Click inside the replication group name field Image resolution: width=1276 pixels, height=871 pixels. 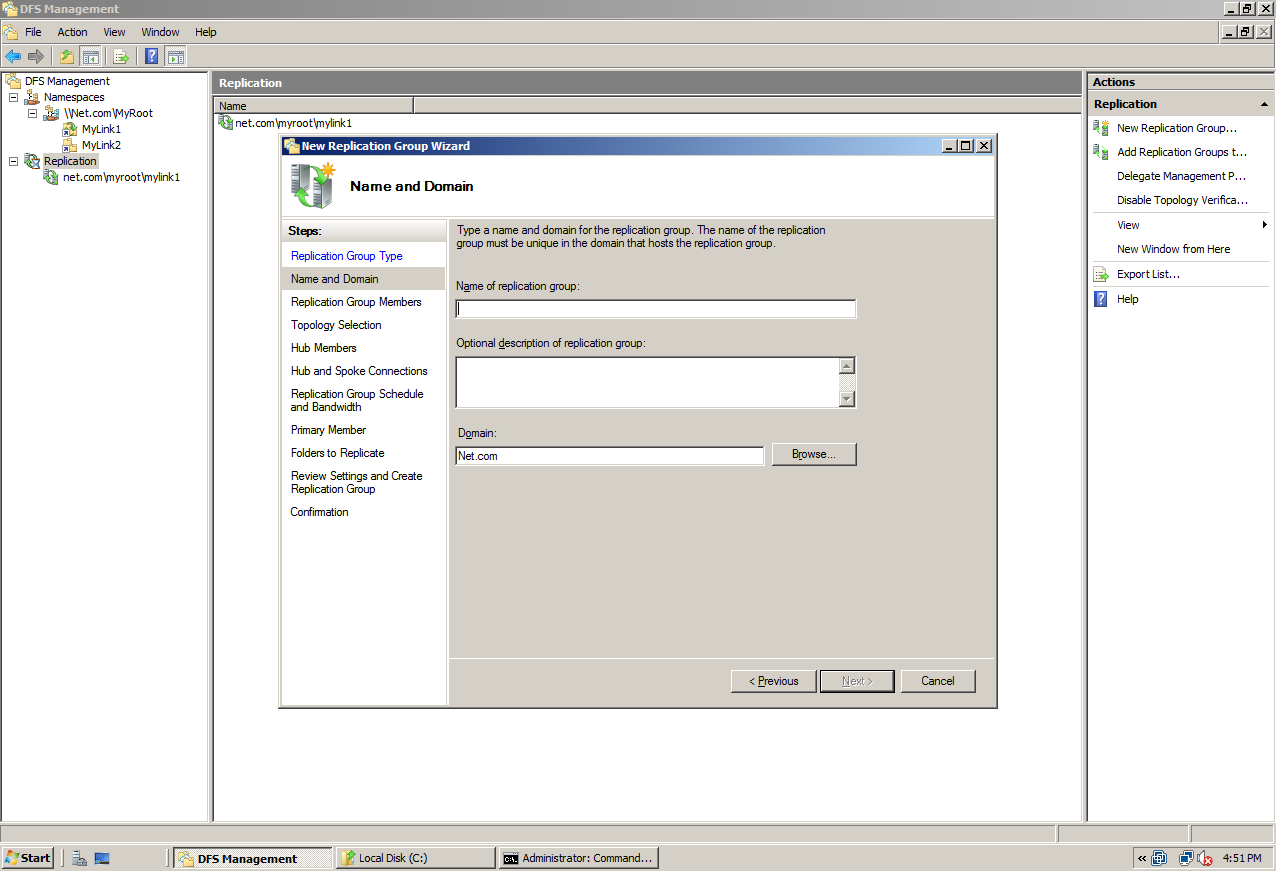655,308
